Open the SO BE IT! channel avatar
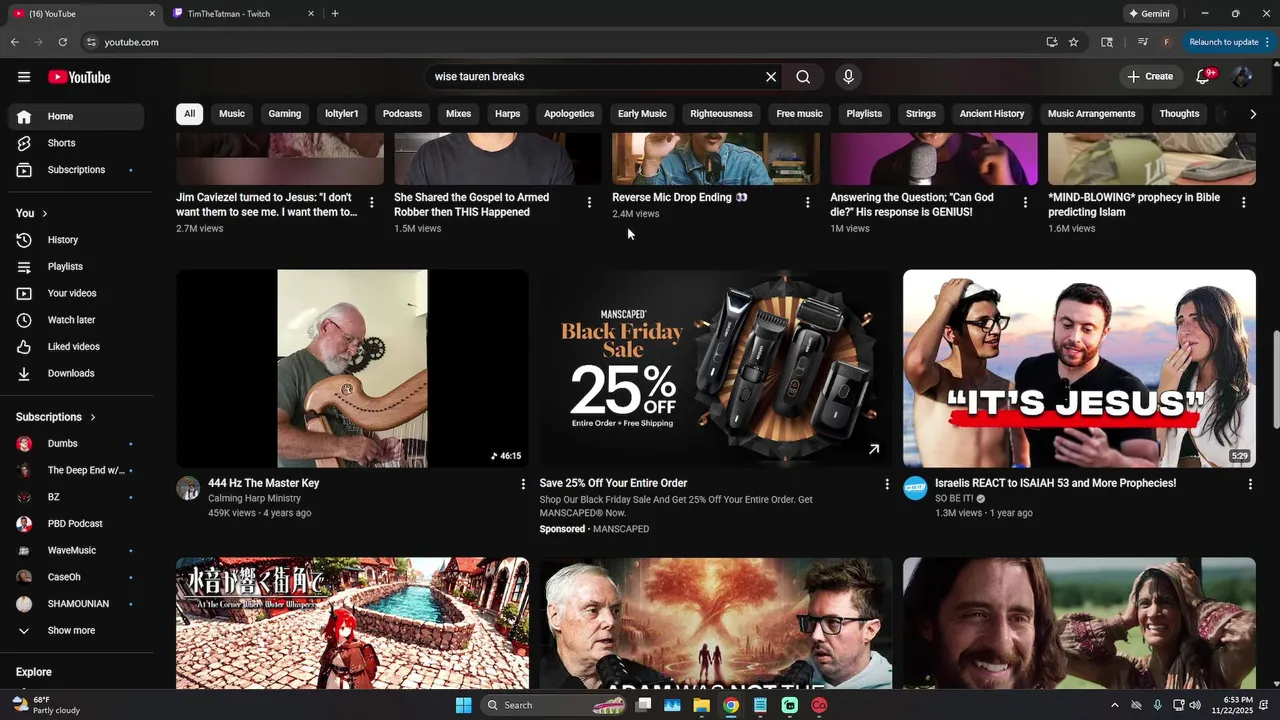1280x720 pixels. click(x=915, y=488)
